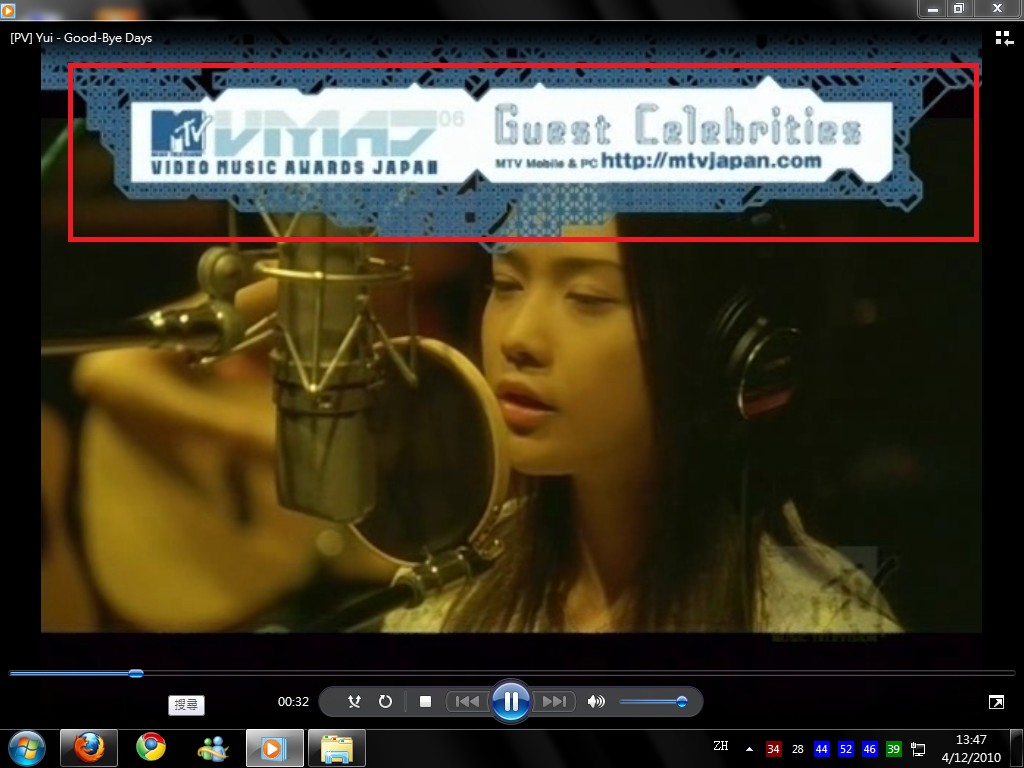Click the blue 52 tray icon
1024x768 pixels.
[846, 749]
